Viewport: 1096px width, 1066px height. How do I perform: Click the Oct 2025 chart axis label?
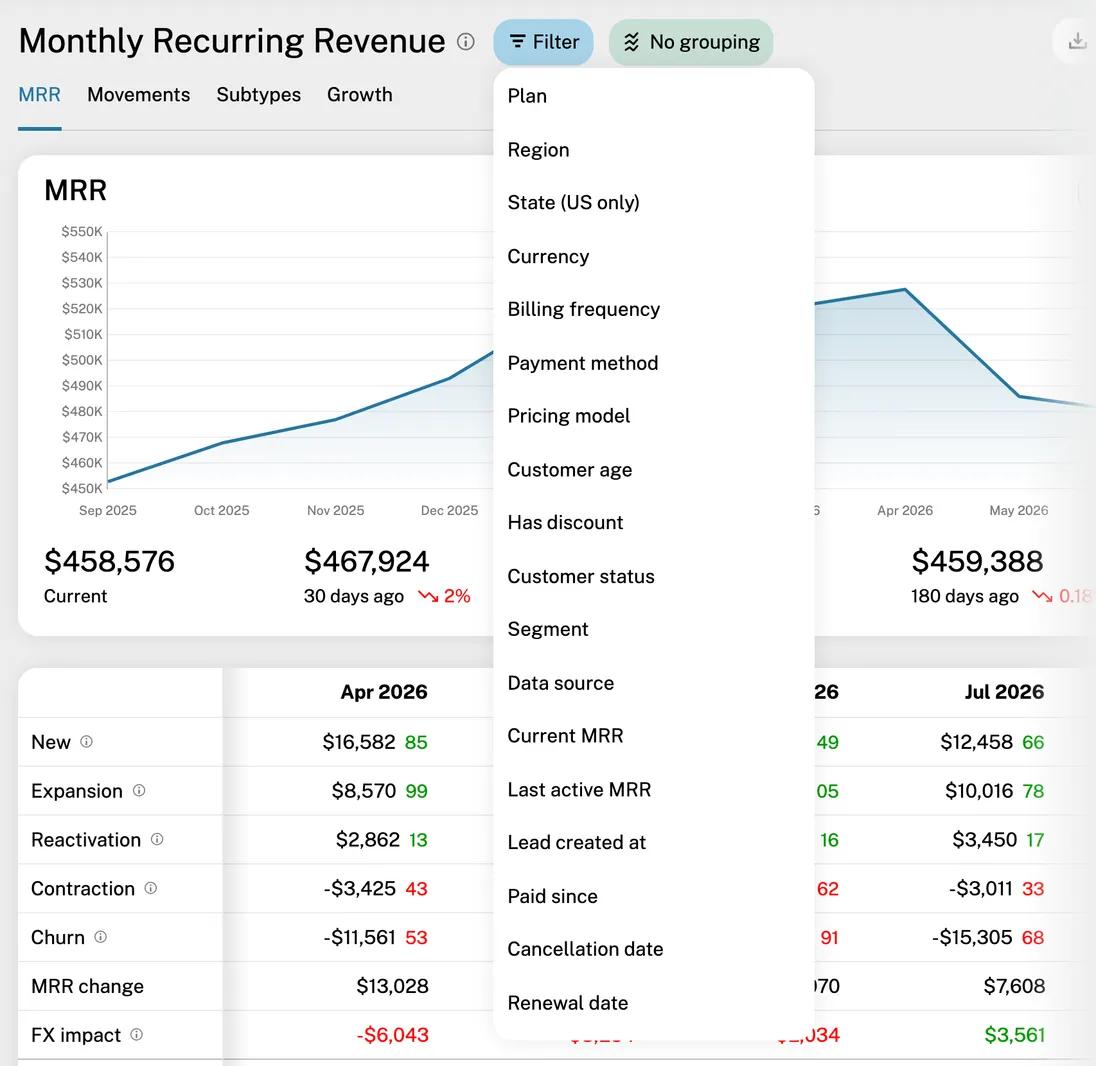point(222,510)
